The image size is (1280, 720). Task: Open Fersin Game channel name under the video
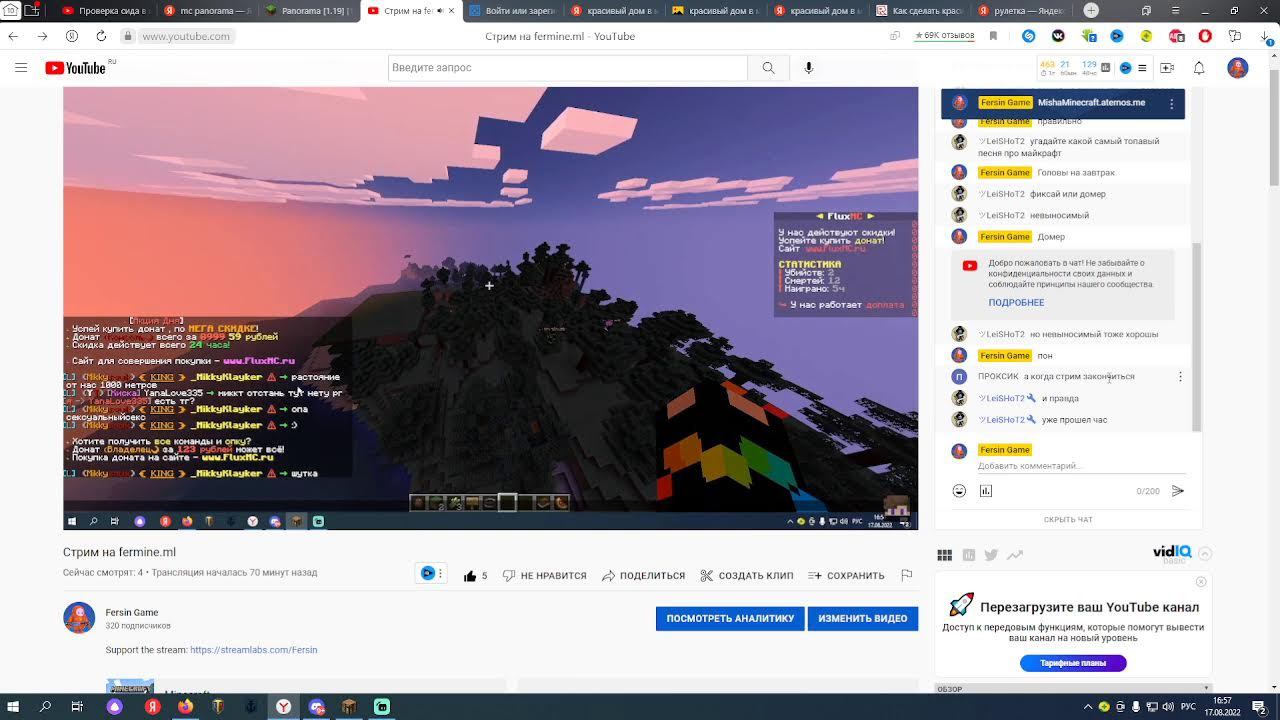point(132,613)
